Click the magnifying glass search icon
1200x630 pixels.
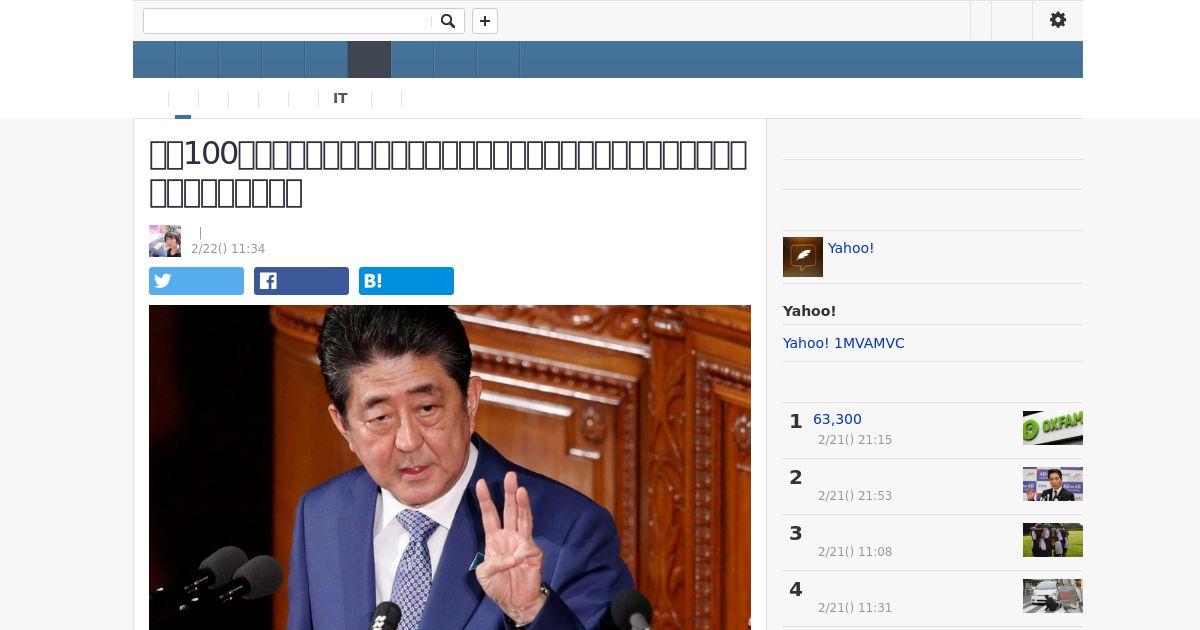448,21
